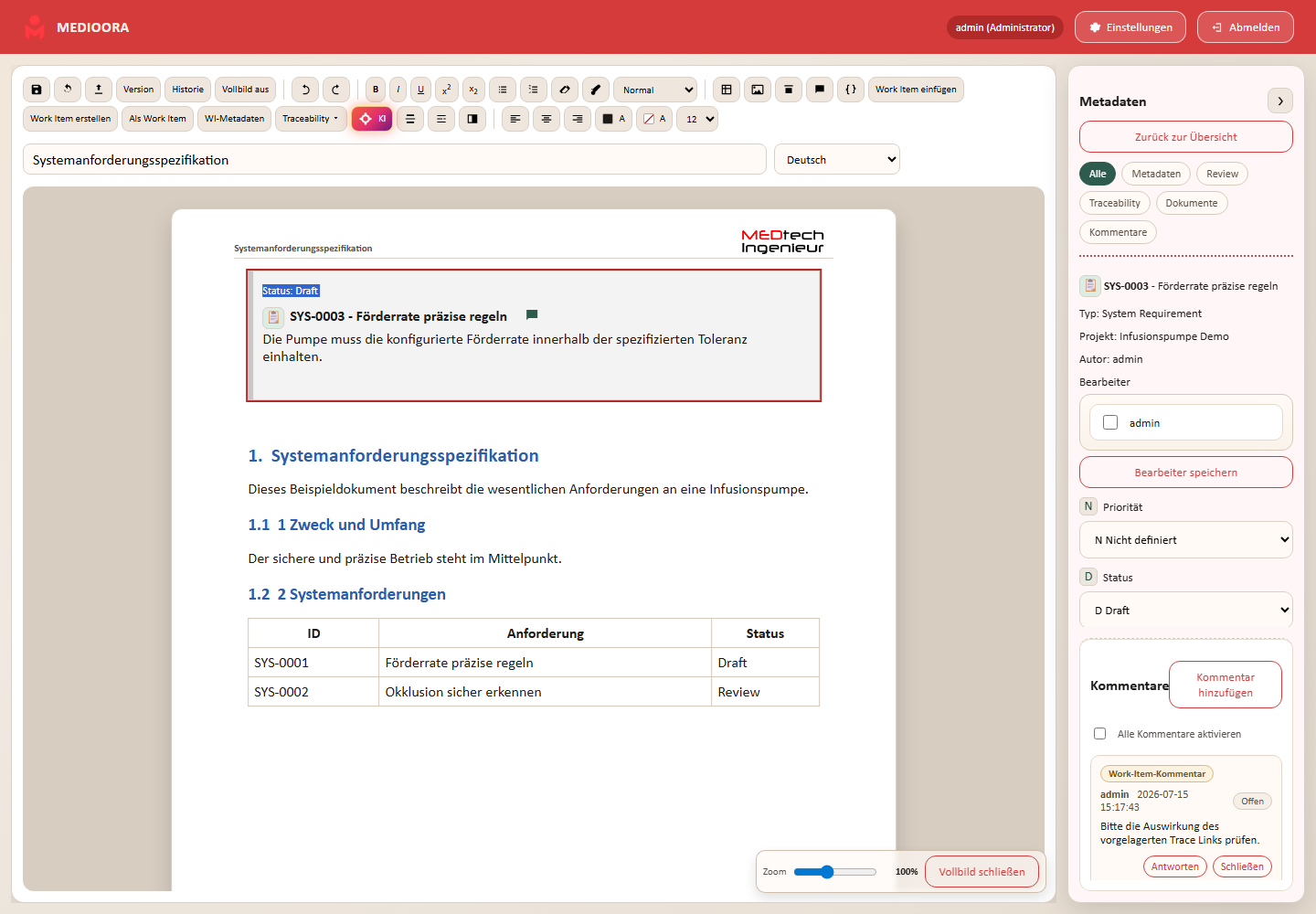Click the WI-Metadaten toolbar button
Image resolution: width=1316 pixels, height=914 pixels.
point(235,119)
